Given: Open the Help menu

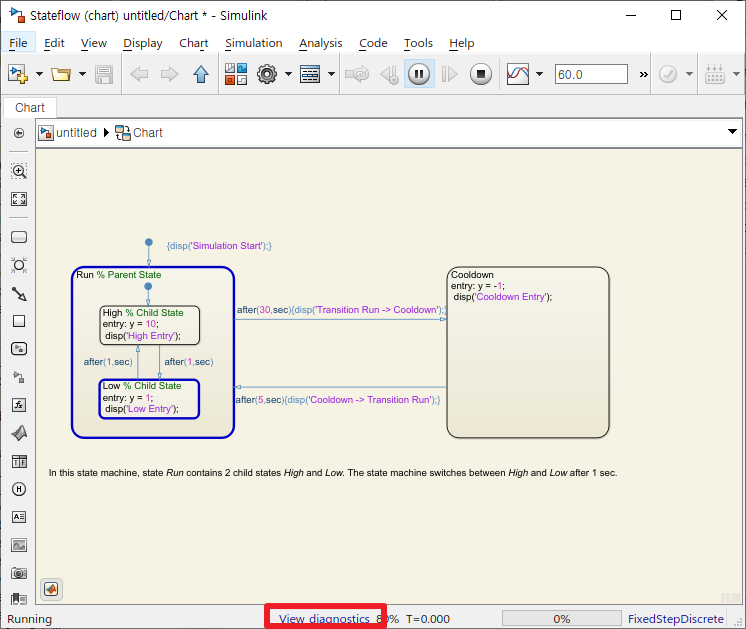Looking at the screenshot, I should (x=461, y=43).
